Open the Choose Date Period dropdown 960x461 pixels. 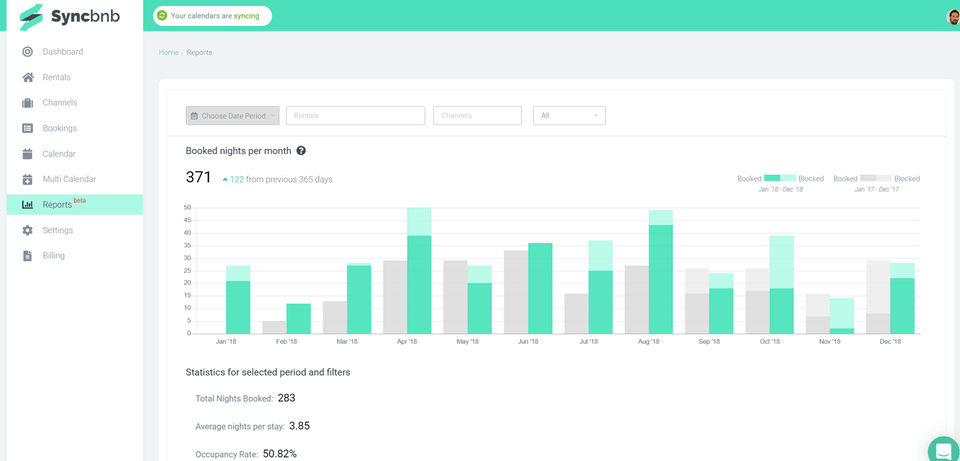233,116
